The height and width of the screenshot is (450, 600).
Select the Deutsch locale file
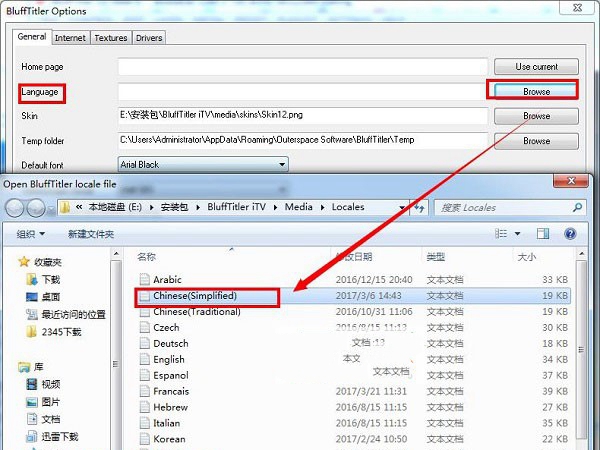coord(353,344)
